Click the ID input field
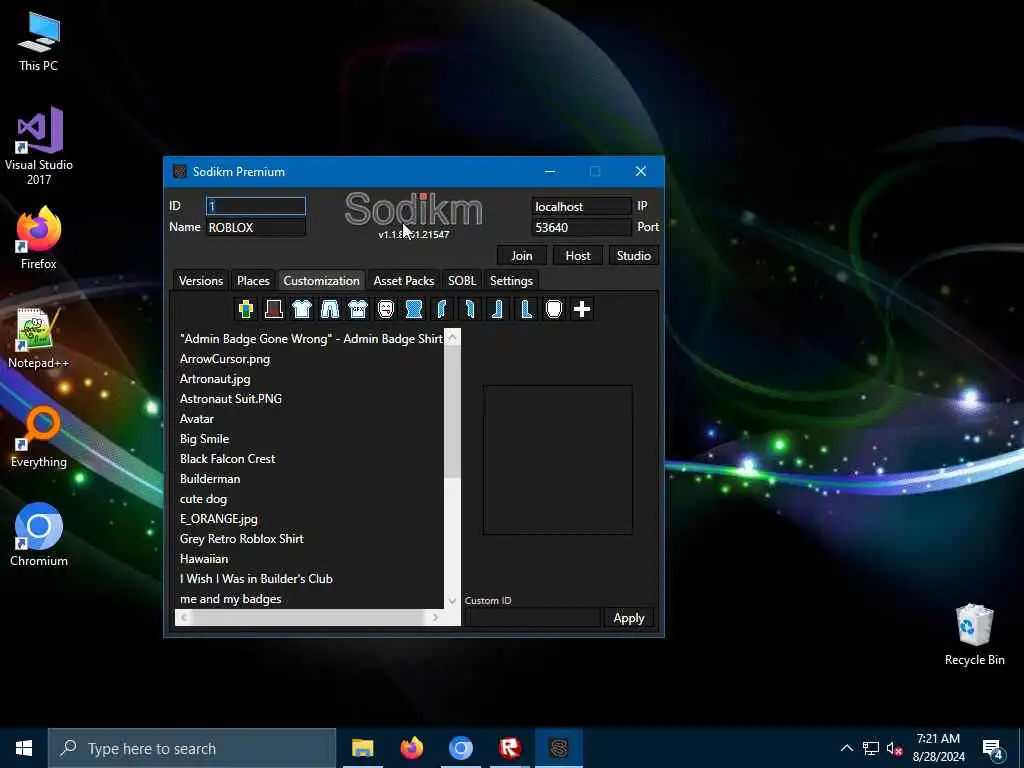 (256, 206)
